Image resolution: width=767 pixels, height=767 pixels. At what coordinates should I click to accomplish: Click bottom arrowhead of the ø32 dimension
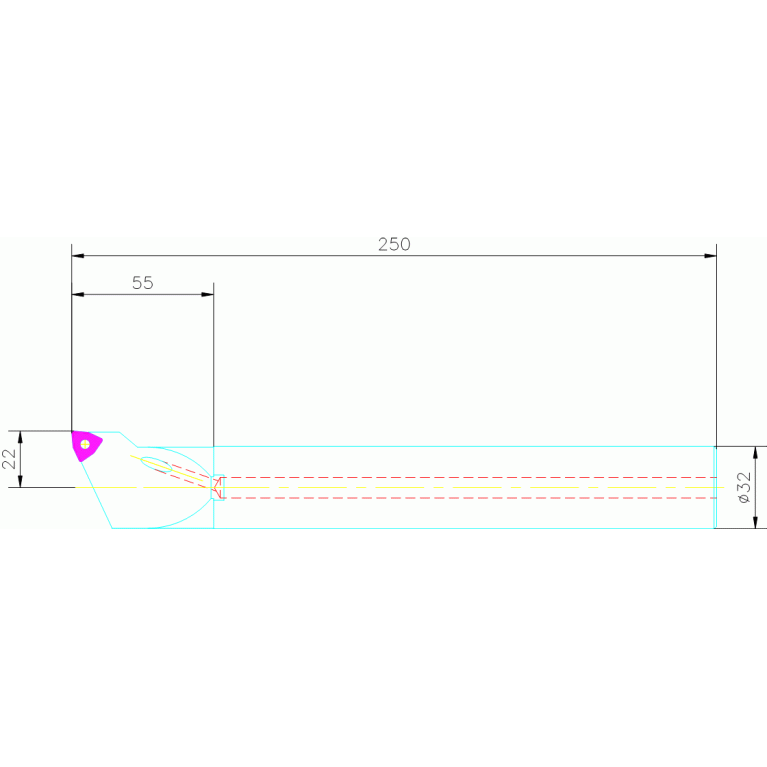pos(755,521)
